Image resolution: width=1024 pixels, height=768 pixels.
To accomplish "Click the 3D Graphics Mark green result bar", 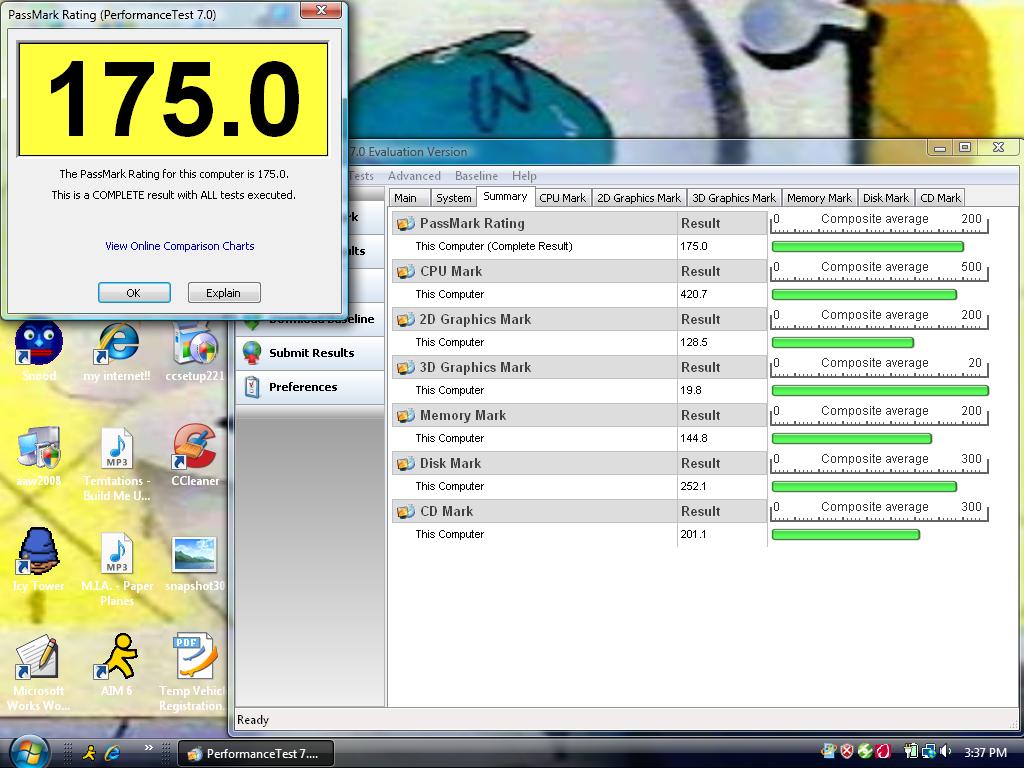I will (880, 391).
